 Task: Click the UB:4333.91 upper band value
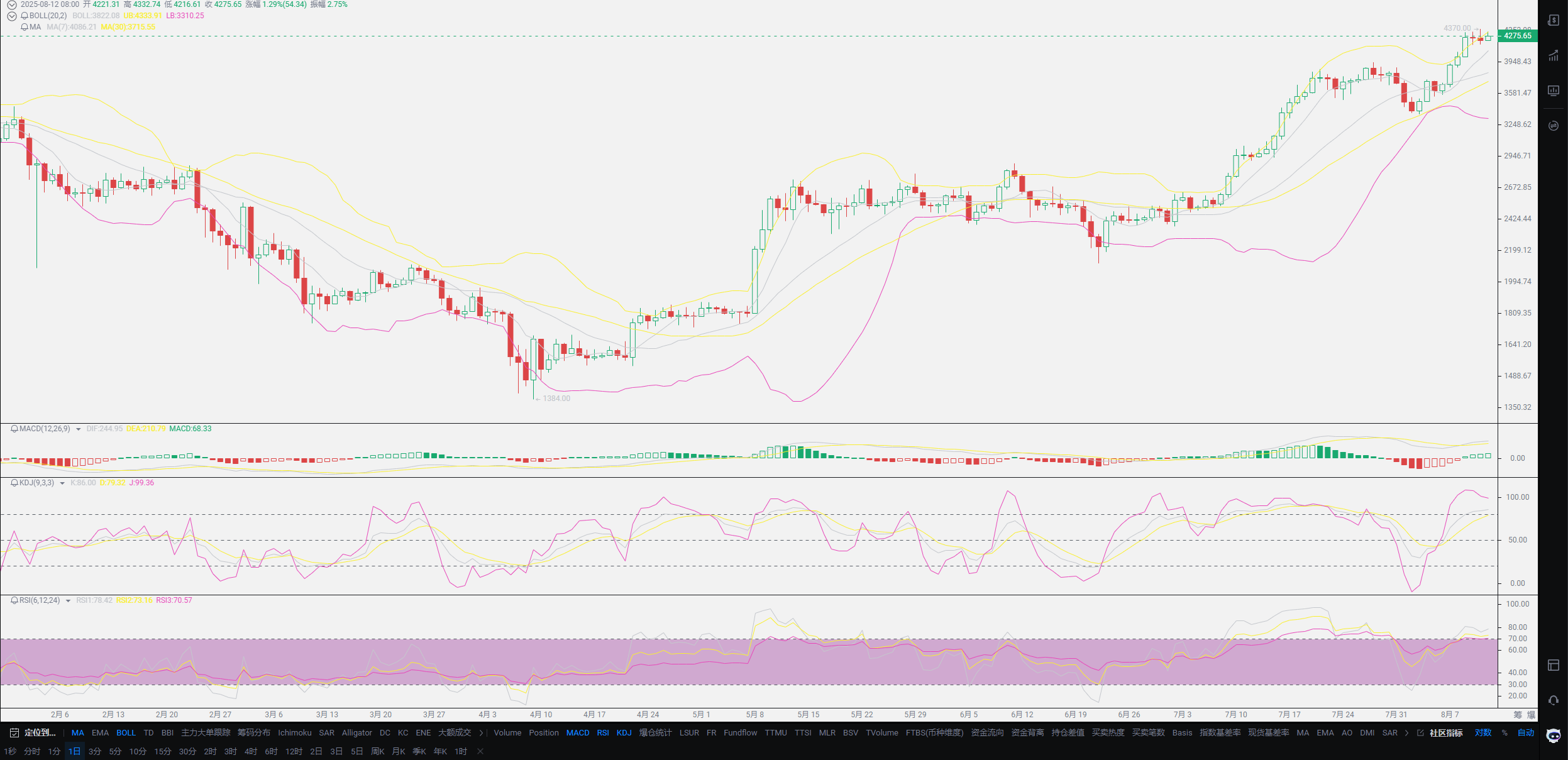143,16
